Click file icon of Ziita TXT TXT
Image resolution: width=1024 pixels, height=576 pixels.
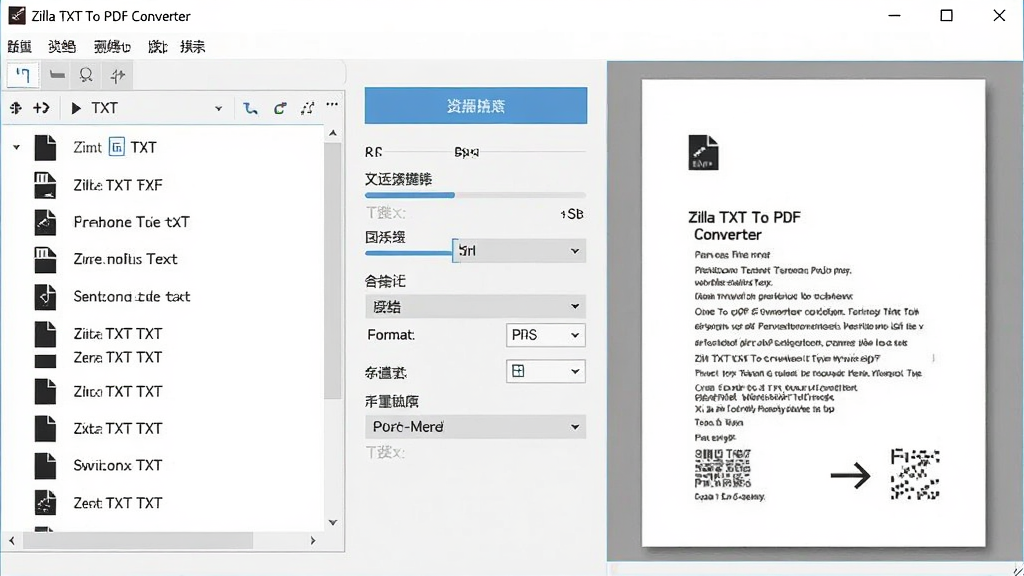pos(45,334)
